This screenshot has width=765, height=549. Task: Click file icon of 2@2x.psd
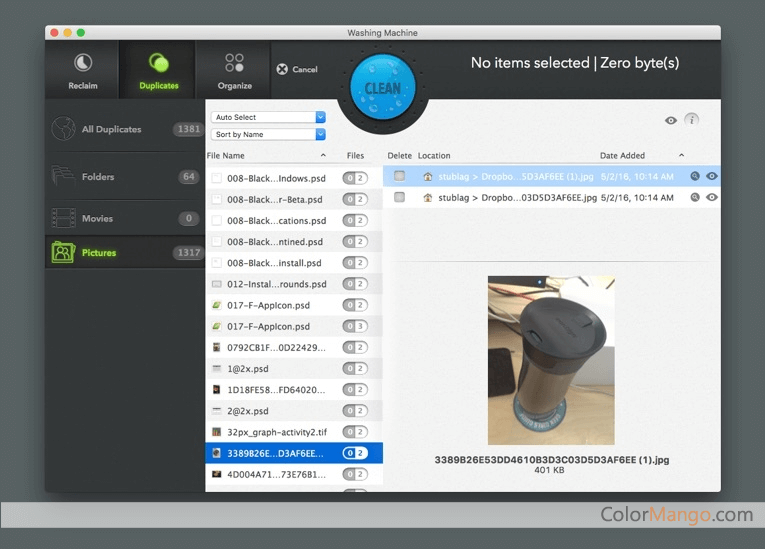(217, 411)
